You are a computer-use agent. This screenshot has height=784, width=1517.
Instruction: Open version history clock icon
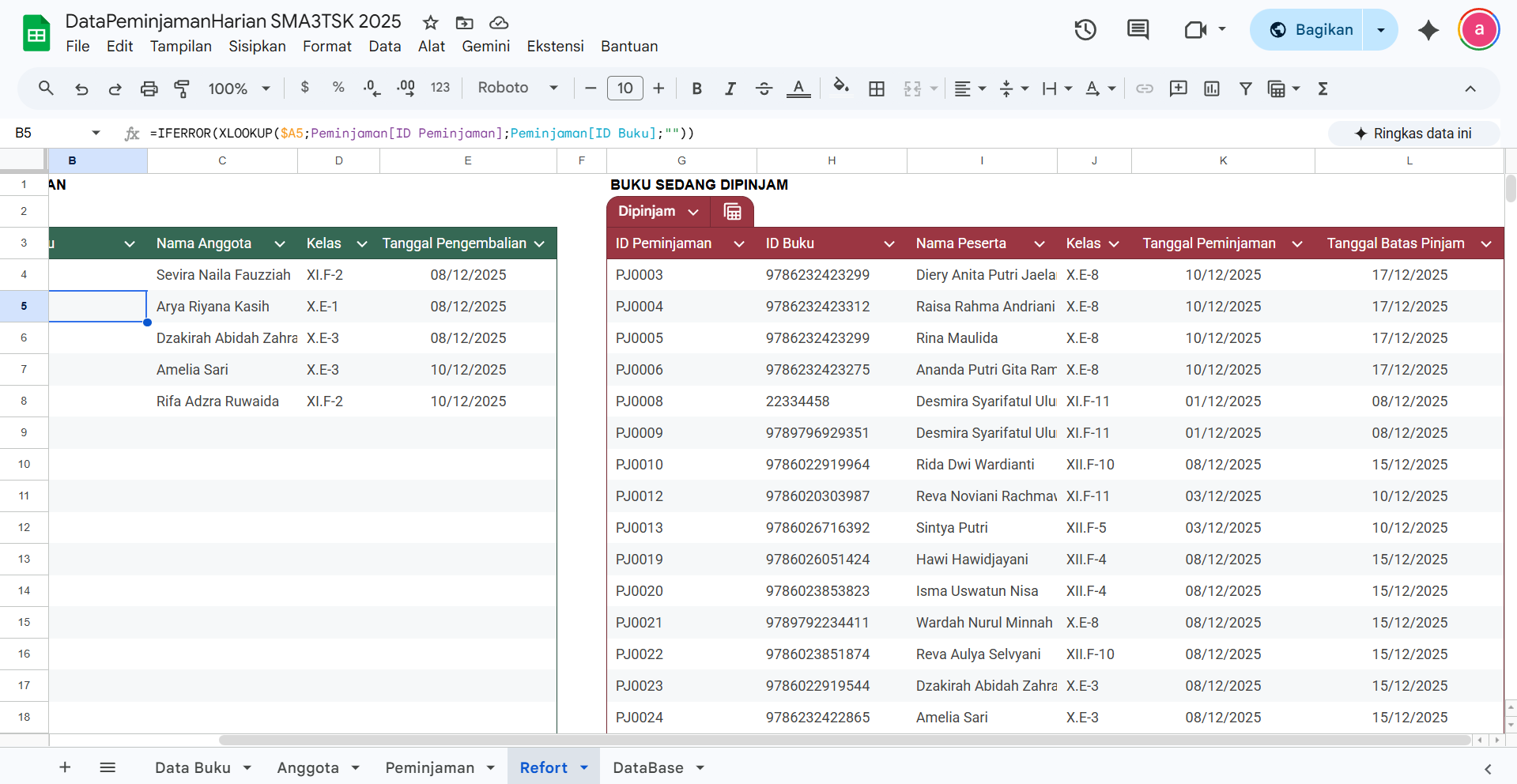tap(1085, 30)
